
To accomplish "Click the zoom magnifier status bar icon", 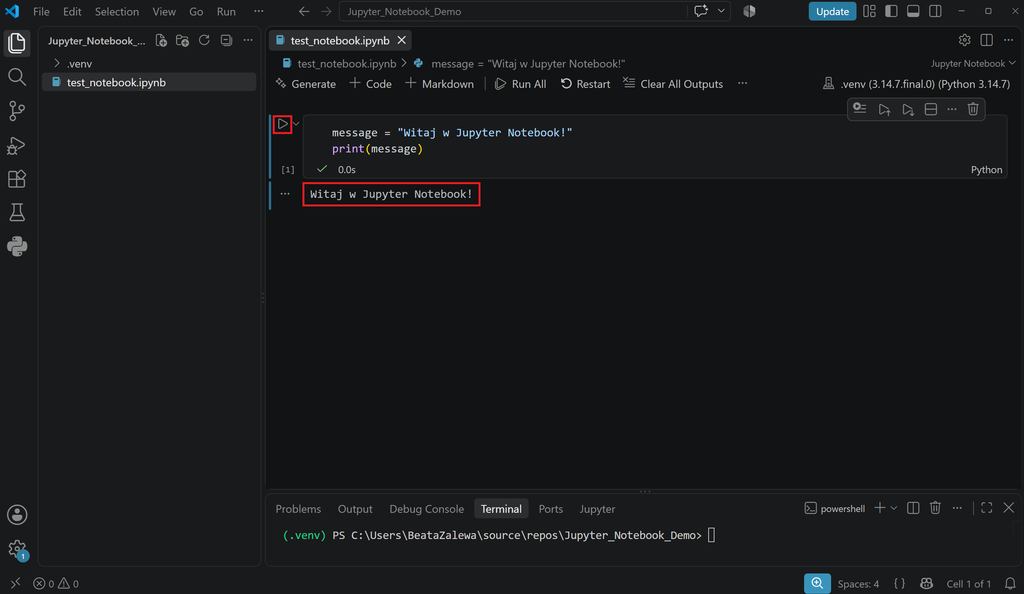I will tap(817, 584).
